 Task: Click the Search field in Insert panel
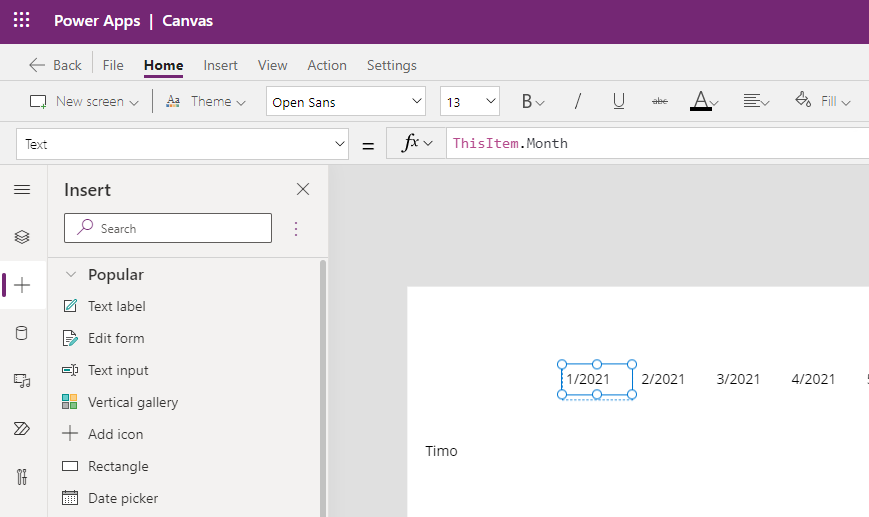(168, 229)
